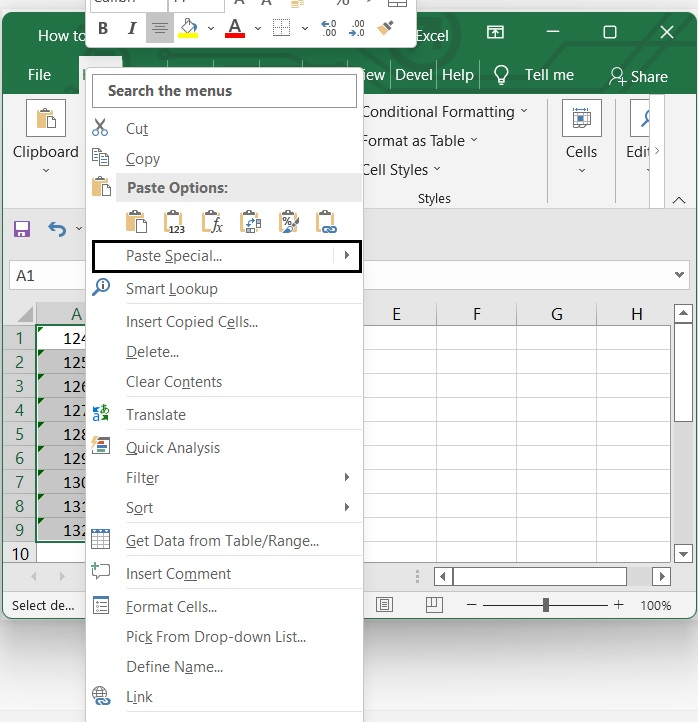Open Cell Styles dropdown

click(x=402, y=169)
